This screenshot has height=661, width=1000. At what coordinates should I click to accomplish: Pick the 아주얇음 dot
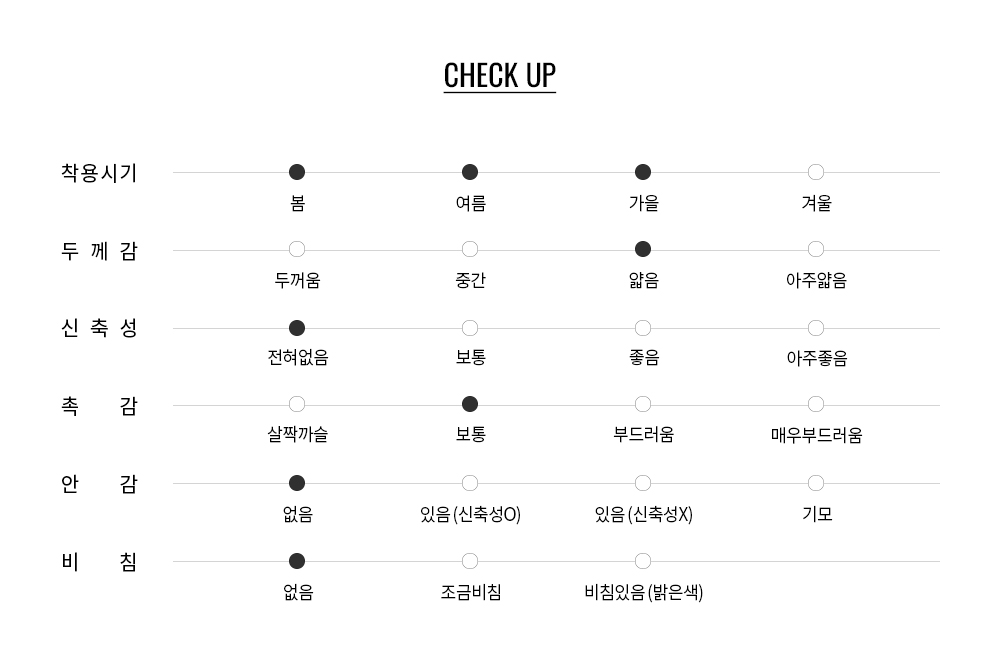pos(816,249)
